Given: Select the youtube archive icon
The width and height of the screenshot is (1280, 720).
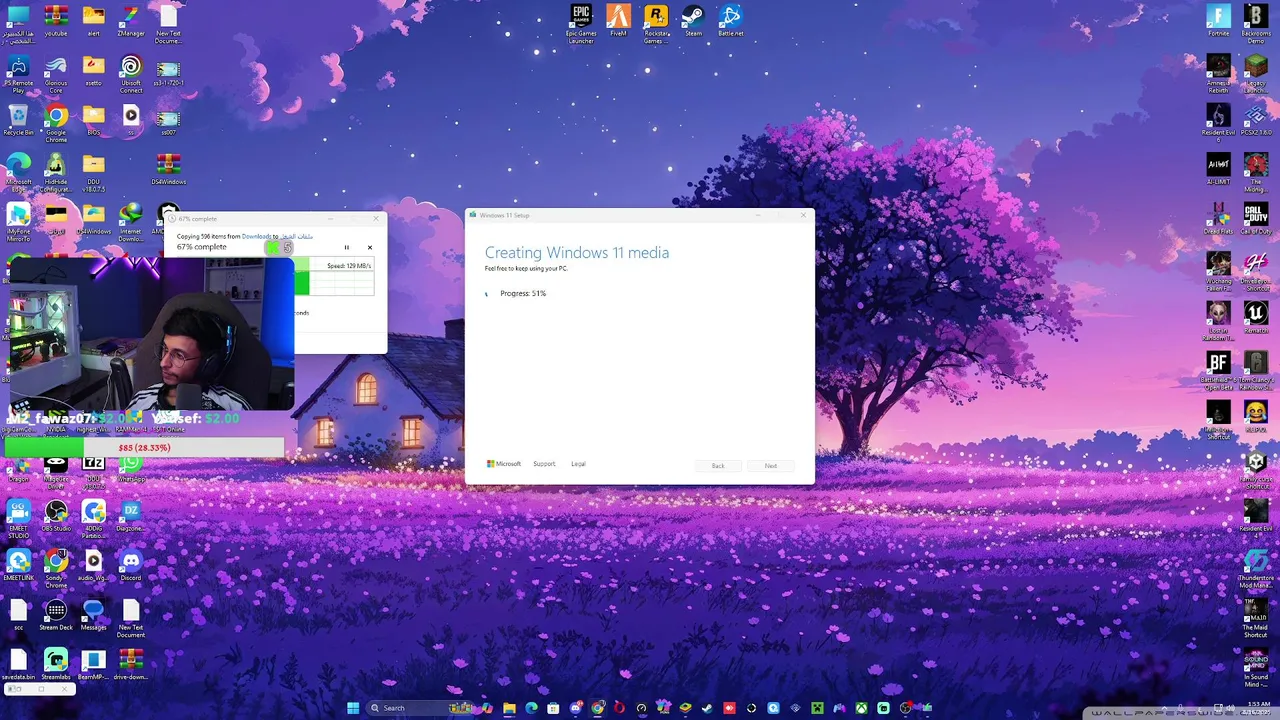Looking at the screenshot, I should 56,21.
